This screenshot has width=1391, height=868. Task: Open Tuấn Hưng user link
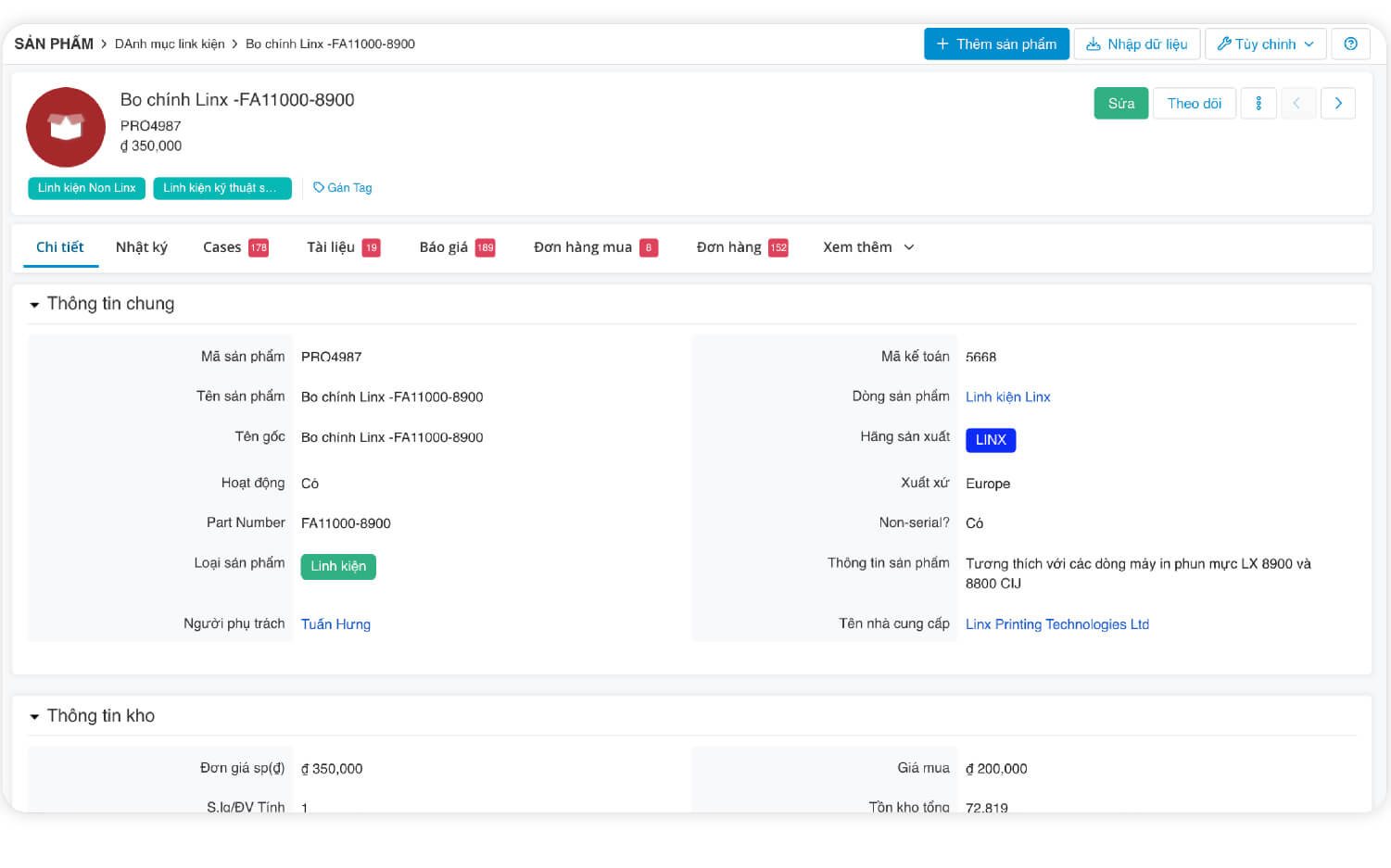click(335, 624)
